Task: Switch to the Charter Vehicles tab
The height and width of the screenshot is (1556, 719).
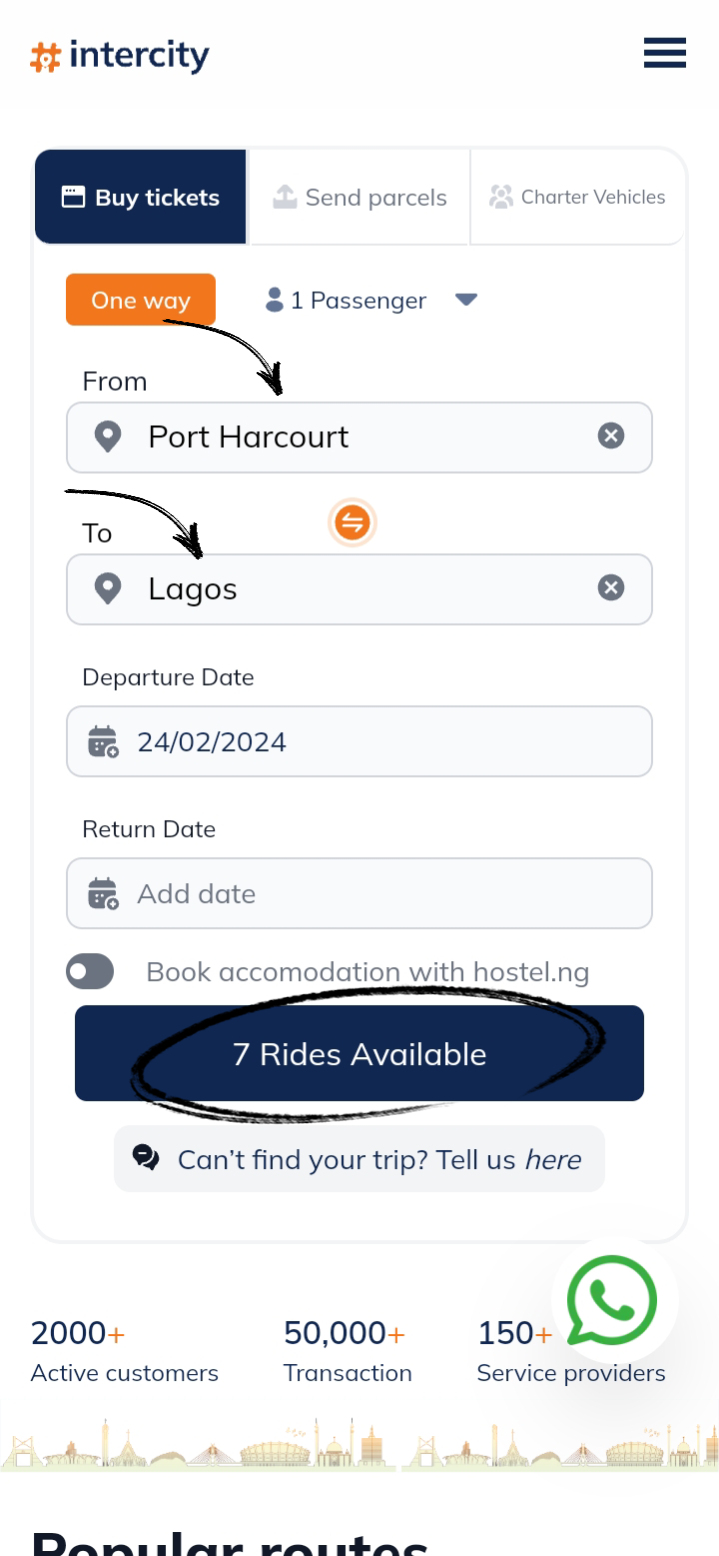Action: click(578, 197)
